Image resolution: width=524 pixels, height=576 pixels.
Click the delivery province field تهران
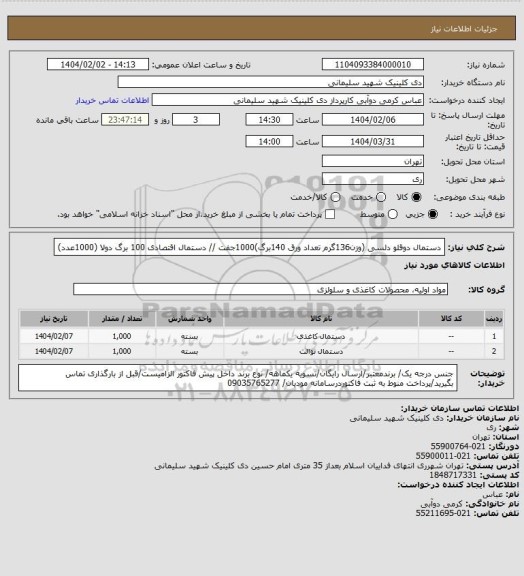[x=373, y=161]
